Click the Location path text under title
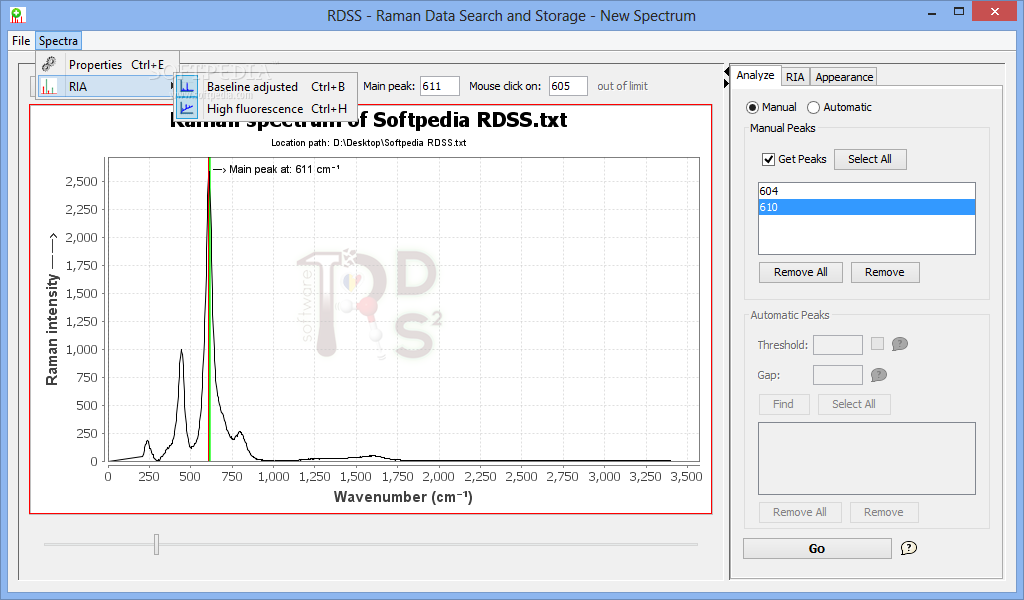 [x=368, y=142]
